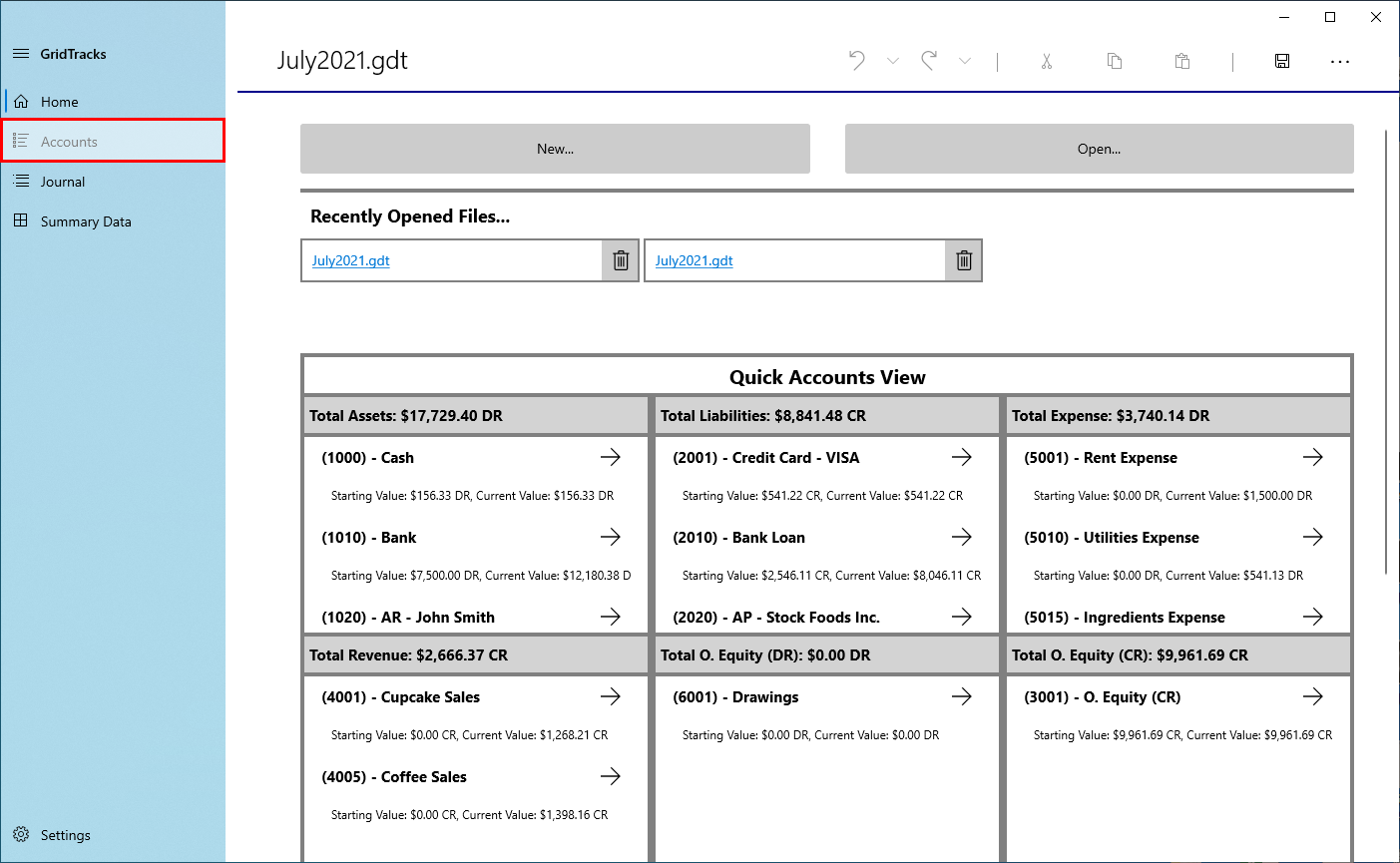Click the (5001) - Rent Expense name

(1101, 458)
